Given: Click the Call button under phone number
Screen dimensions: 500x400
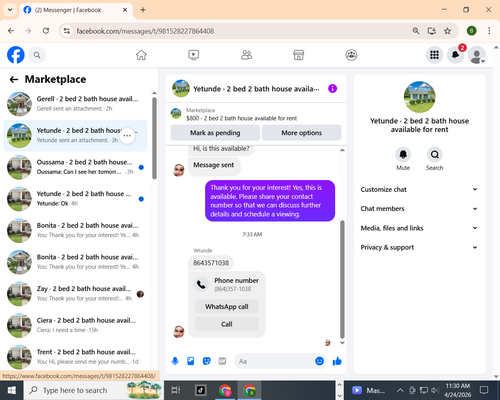Looking at the screenshot, I should [227, 324].
